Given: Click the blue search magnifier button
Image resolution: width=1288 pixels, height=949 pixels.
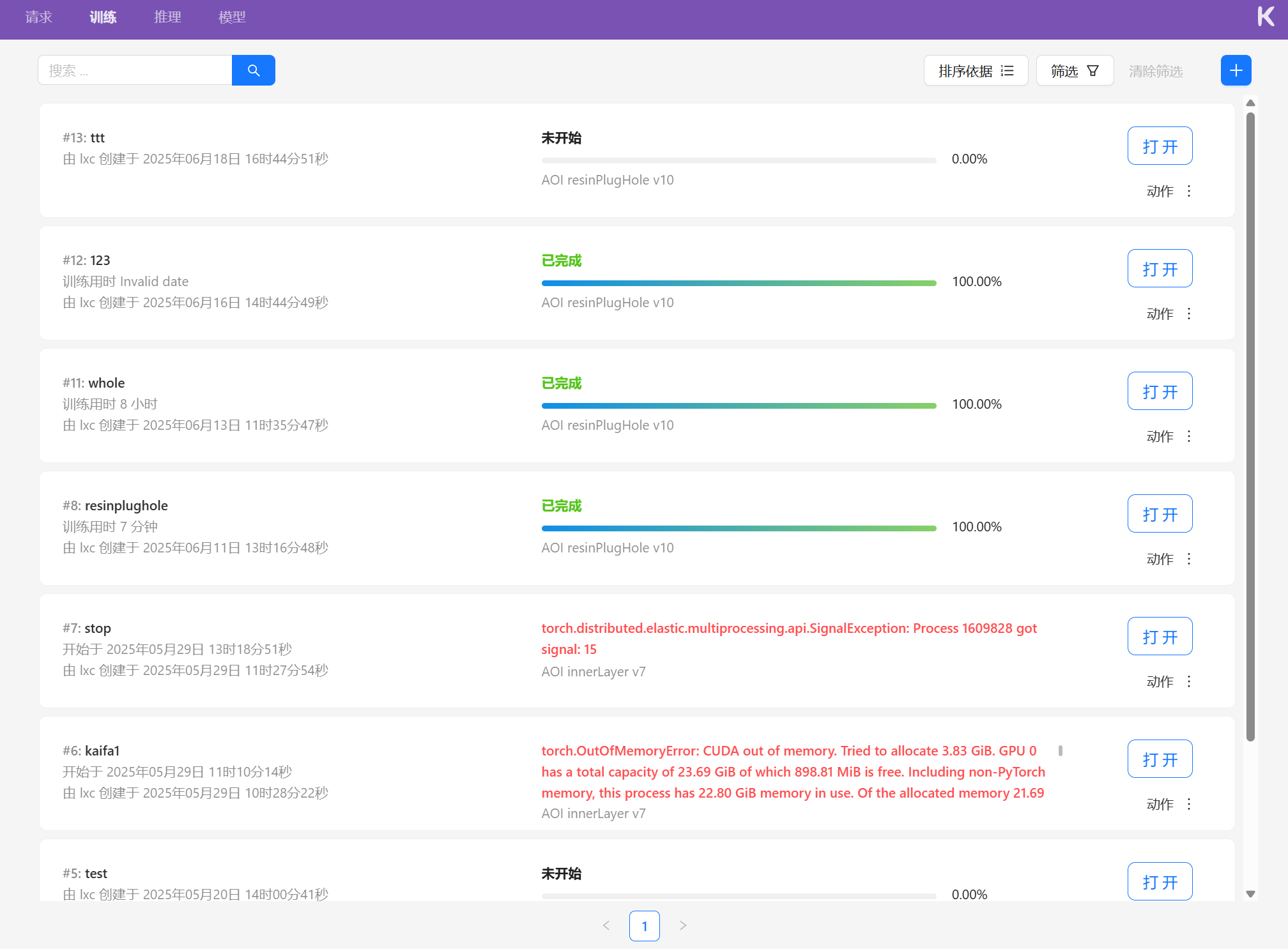Looking at the screenshot, I should 253,70.
